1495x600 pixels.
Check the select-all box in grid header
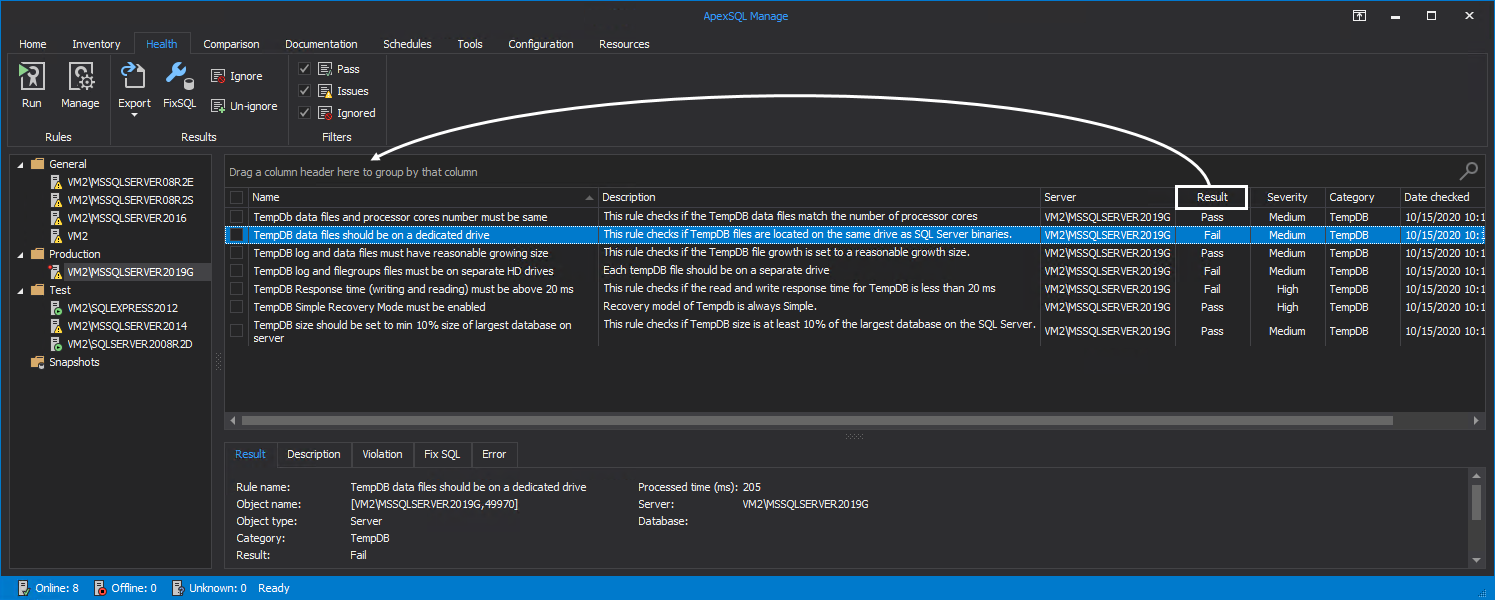(x=236, y=198)
